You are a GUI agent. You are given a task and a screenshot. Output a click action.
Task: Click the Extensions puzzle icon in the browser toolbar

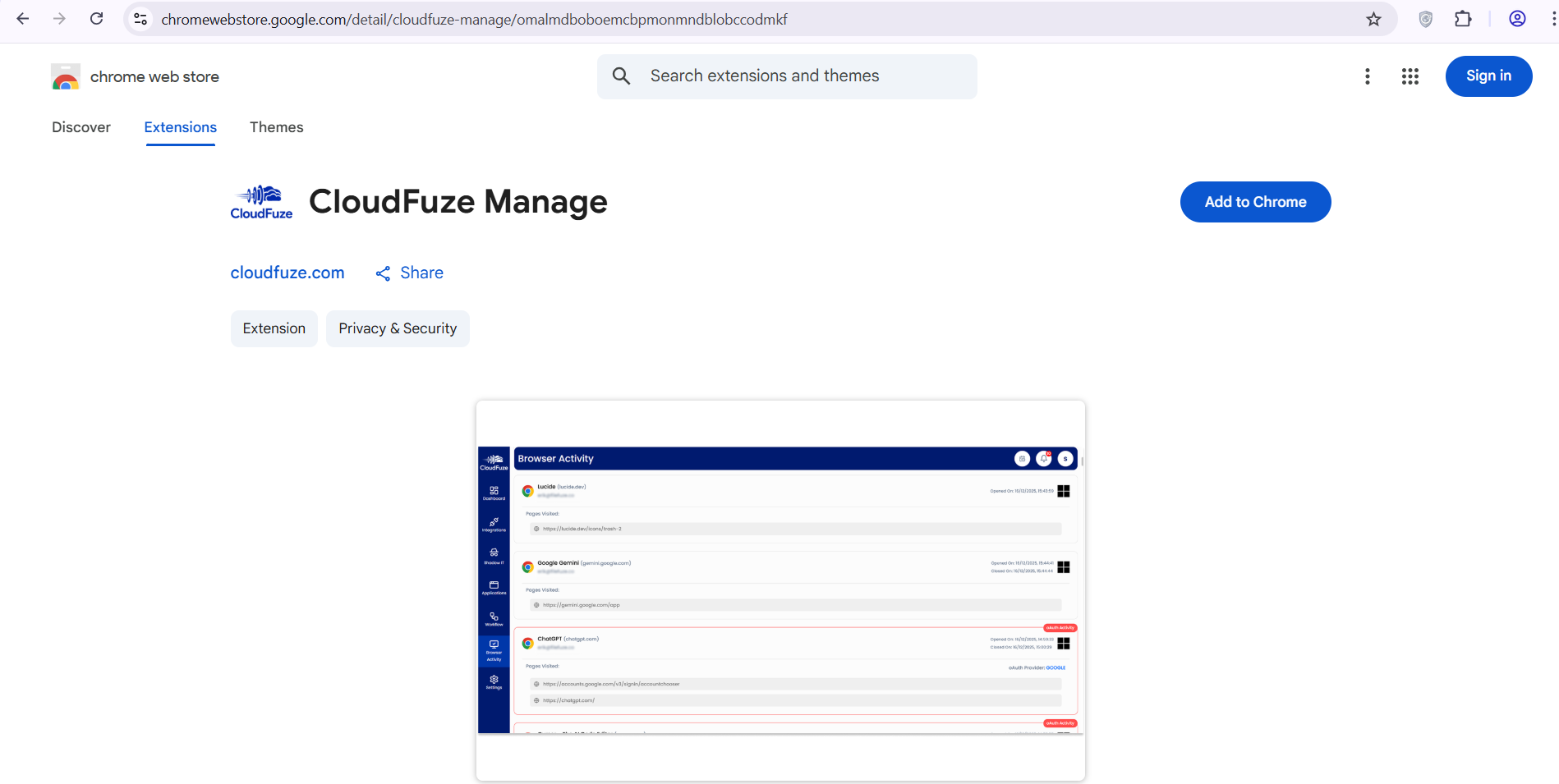tap(1465, 18)
